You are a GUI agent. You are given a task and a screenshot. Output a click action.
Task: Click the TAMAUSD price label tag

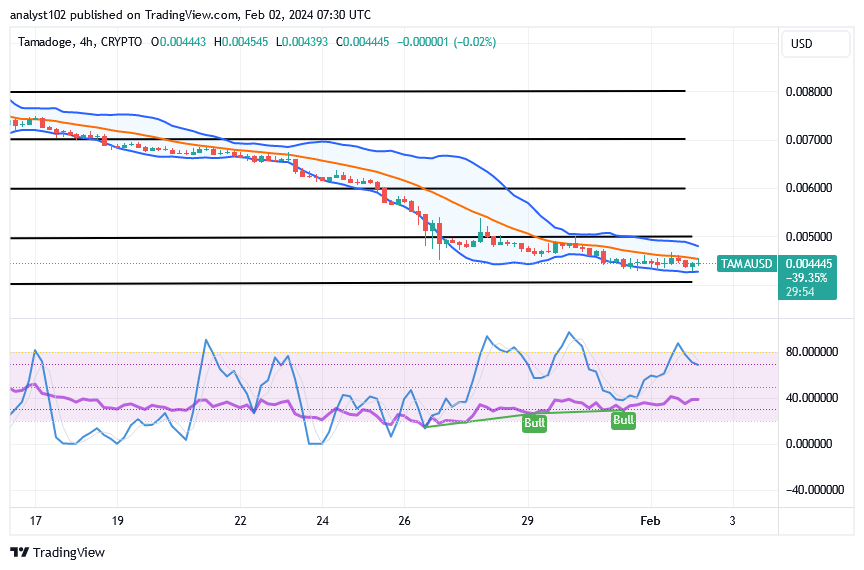pyautogui.click(x=747, y=264)
